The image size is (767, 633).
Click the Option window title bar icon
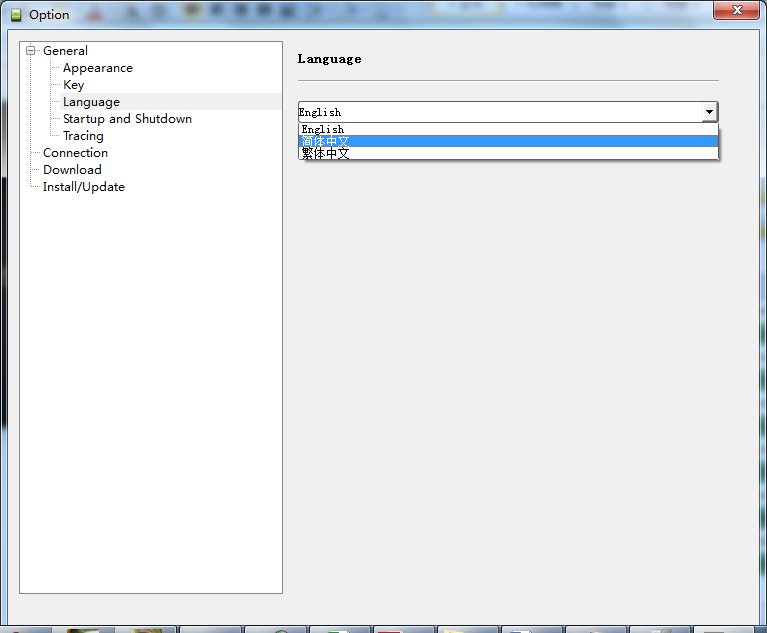[15, 15]
